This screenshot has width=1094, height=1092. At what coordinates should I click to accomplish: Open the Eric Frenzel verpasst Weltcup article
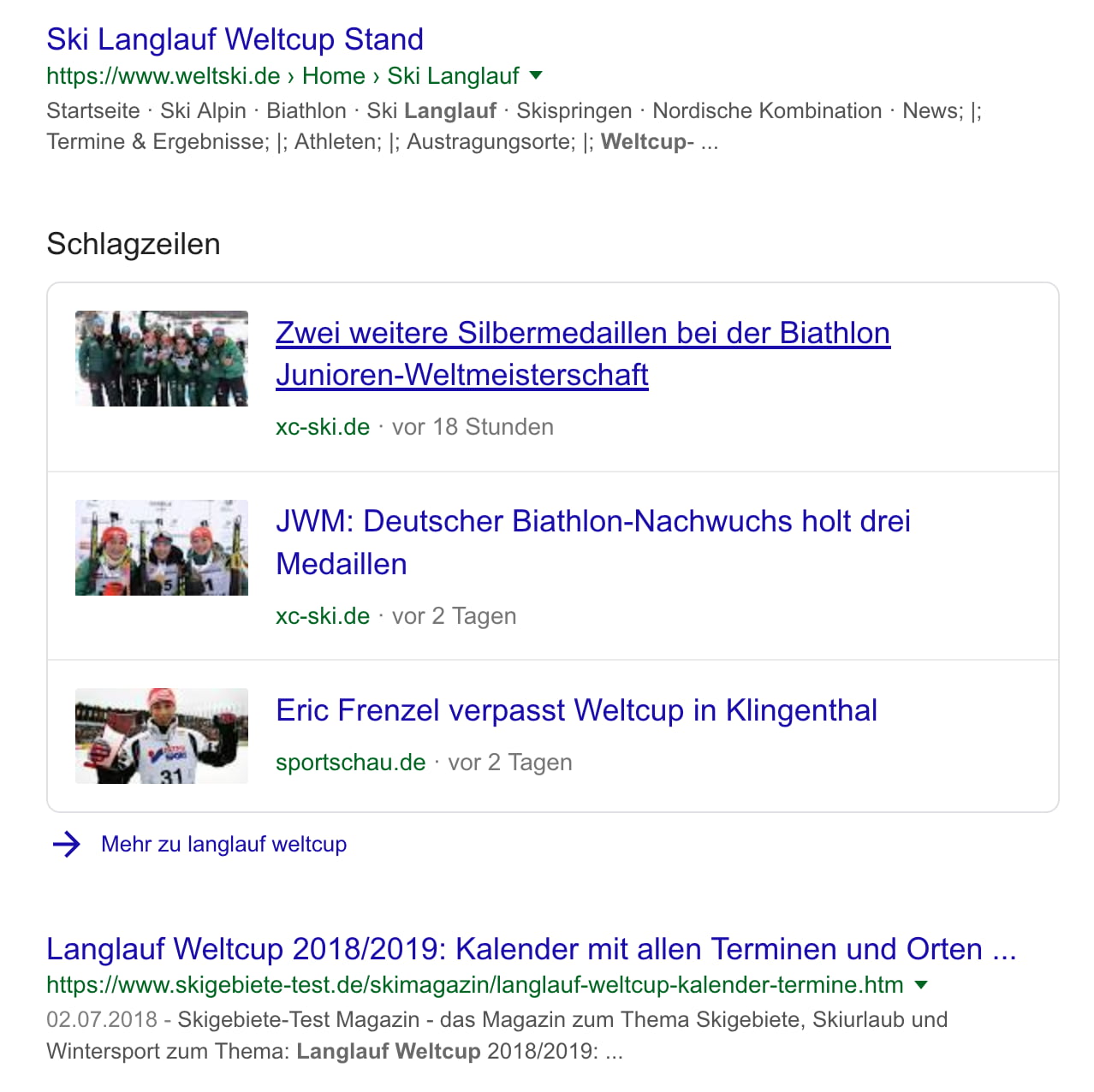point(576,710)
